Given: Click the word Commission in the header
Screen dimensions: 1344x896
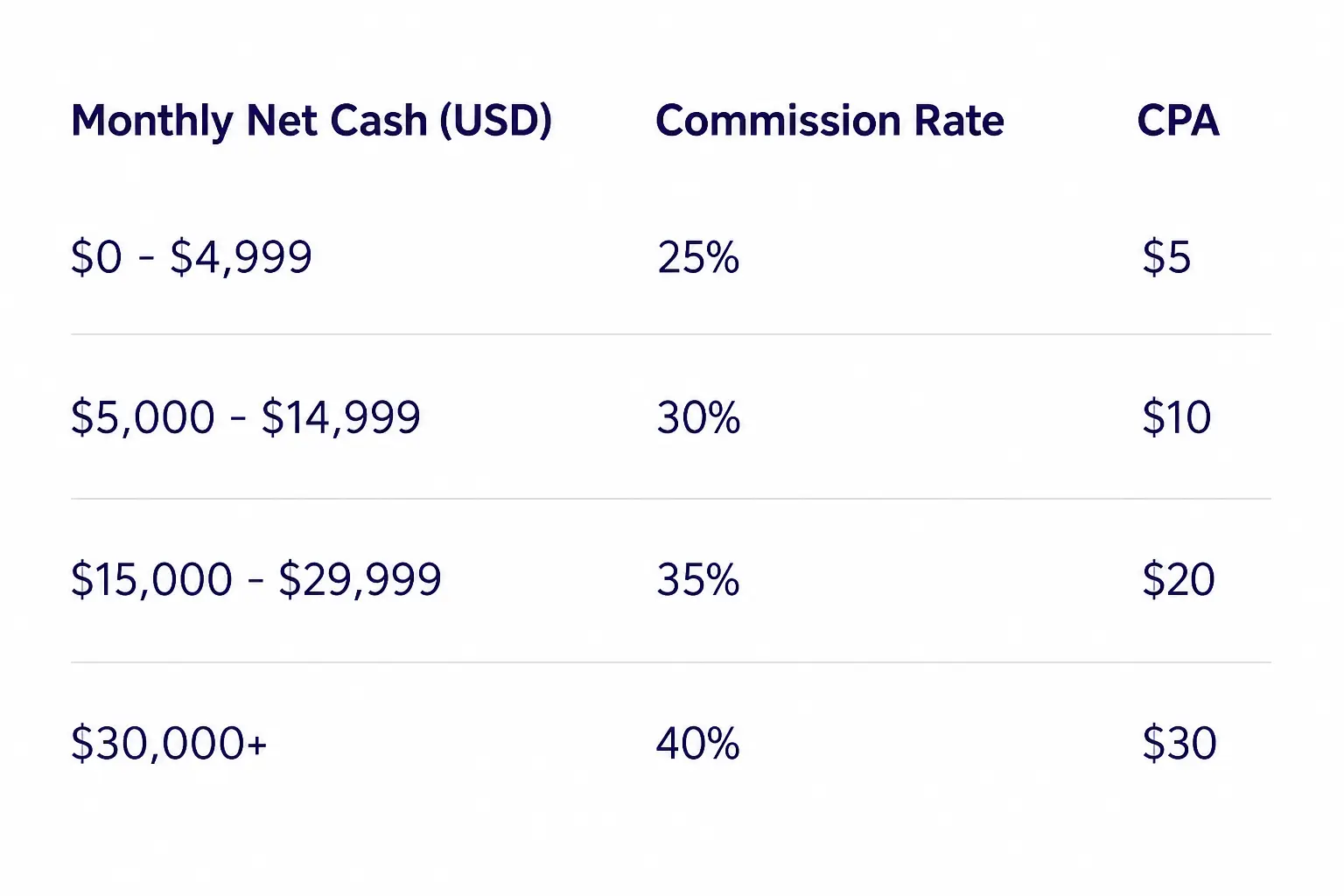Looking at the screenshot, I should (x=779, y=120).
